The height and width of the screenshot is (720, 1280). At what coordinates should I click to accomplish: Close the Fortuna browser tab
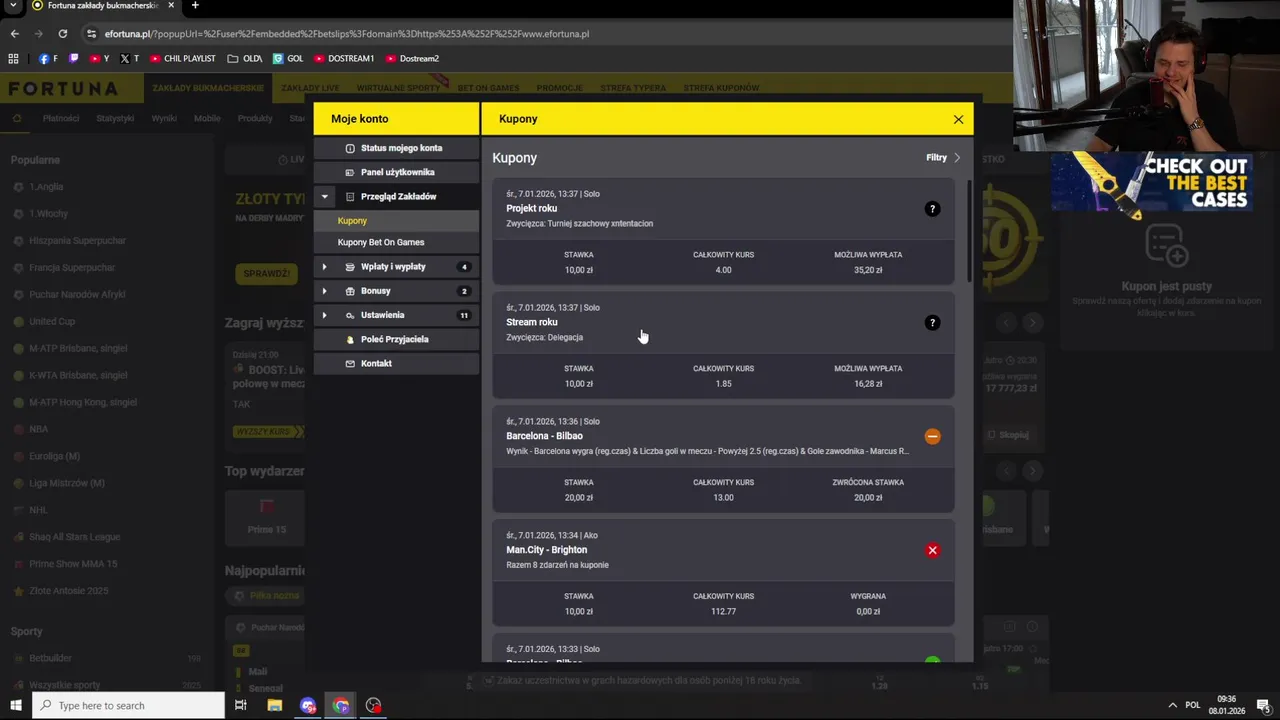pyautogui.click(x=171, y=6)
